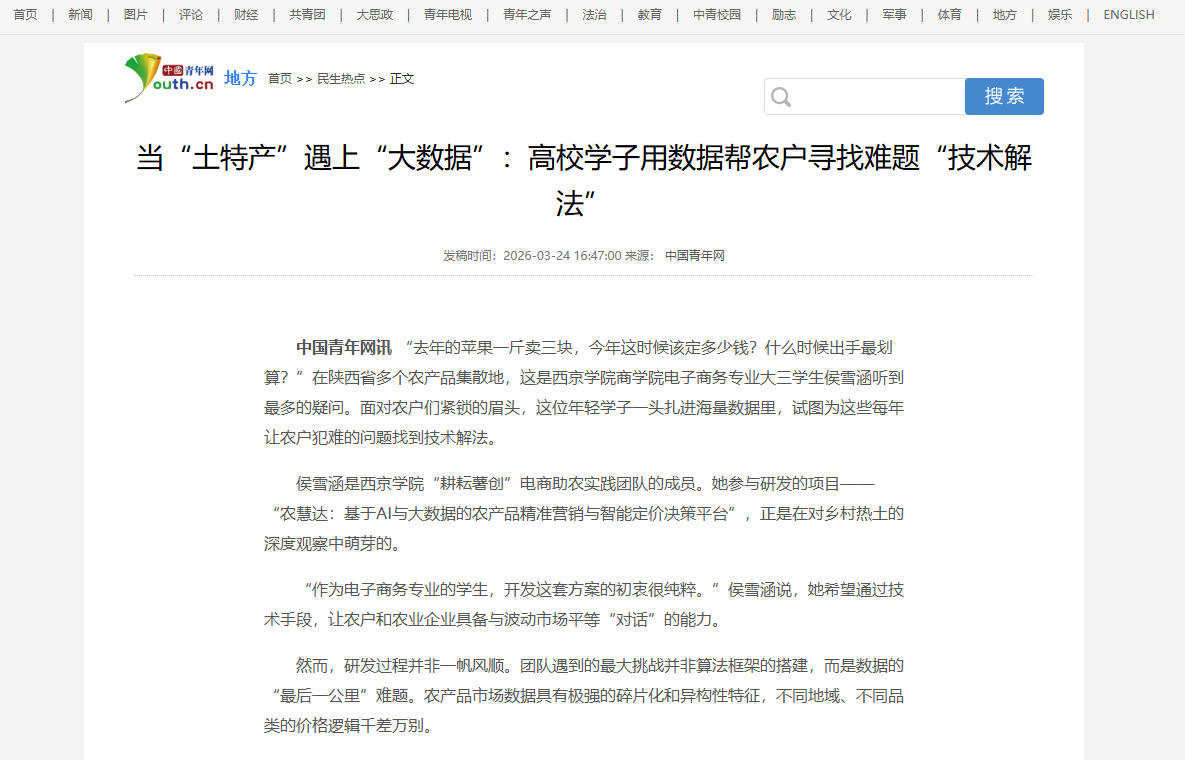
Task: Select 评论 in the navigation bar
Action: [190, 15]
